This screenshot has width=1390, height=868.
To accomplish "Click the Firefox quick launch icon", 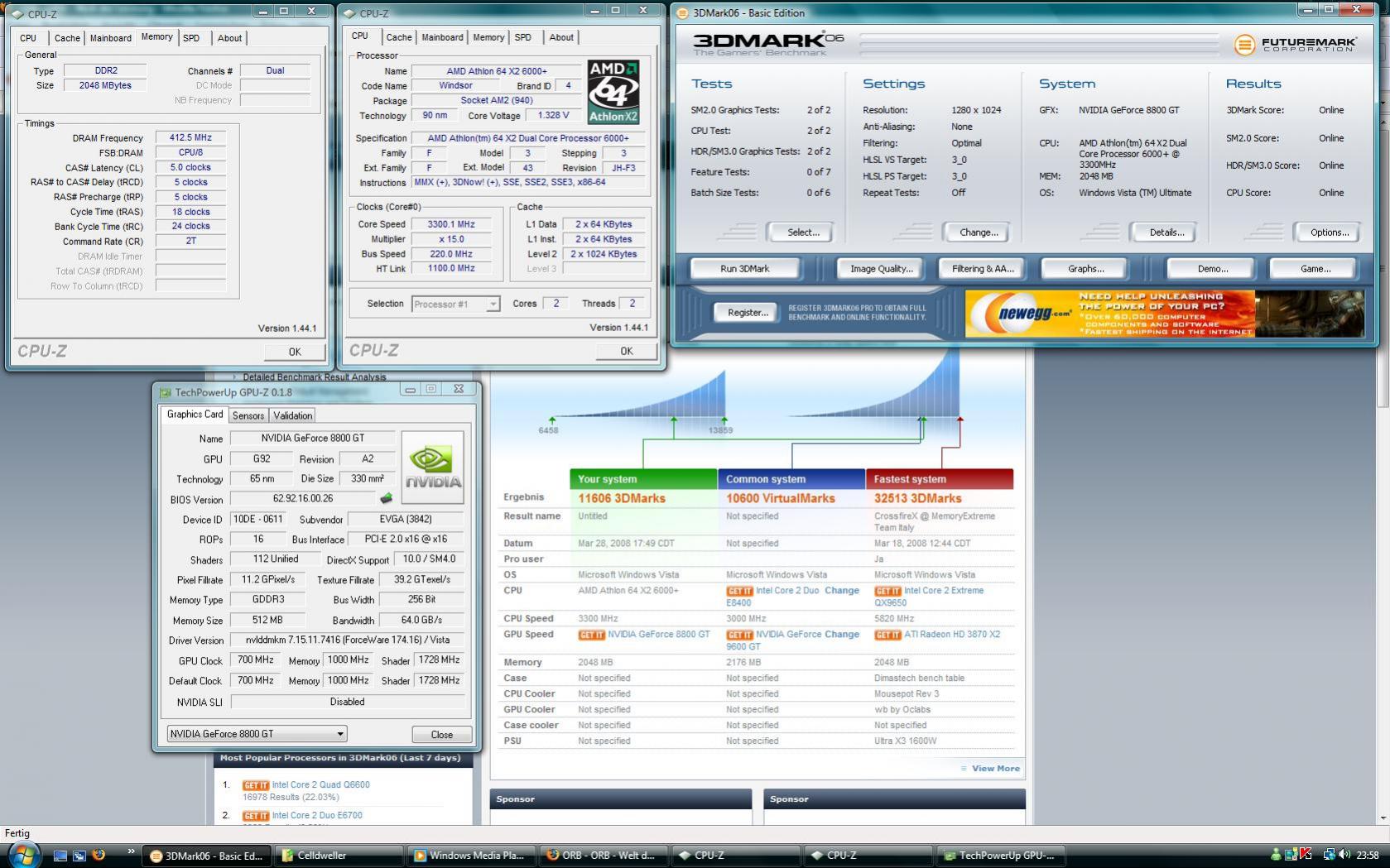I will [x=99, y=855].
